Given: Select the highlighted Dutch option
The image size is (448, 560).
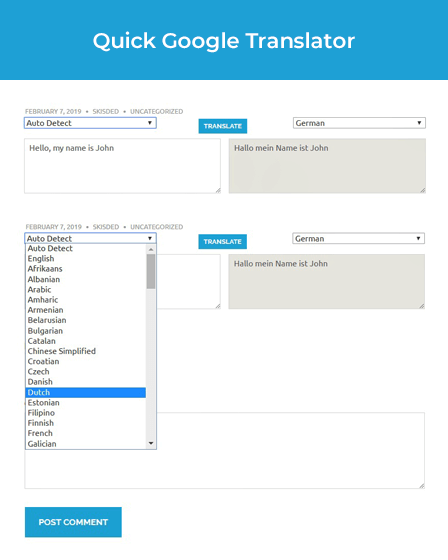Looking at the screenshot, I should point(86,392).
